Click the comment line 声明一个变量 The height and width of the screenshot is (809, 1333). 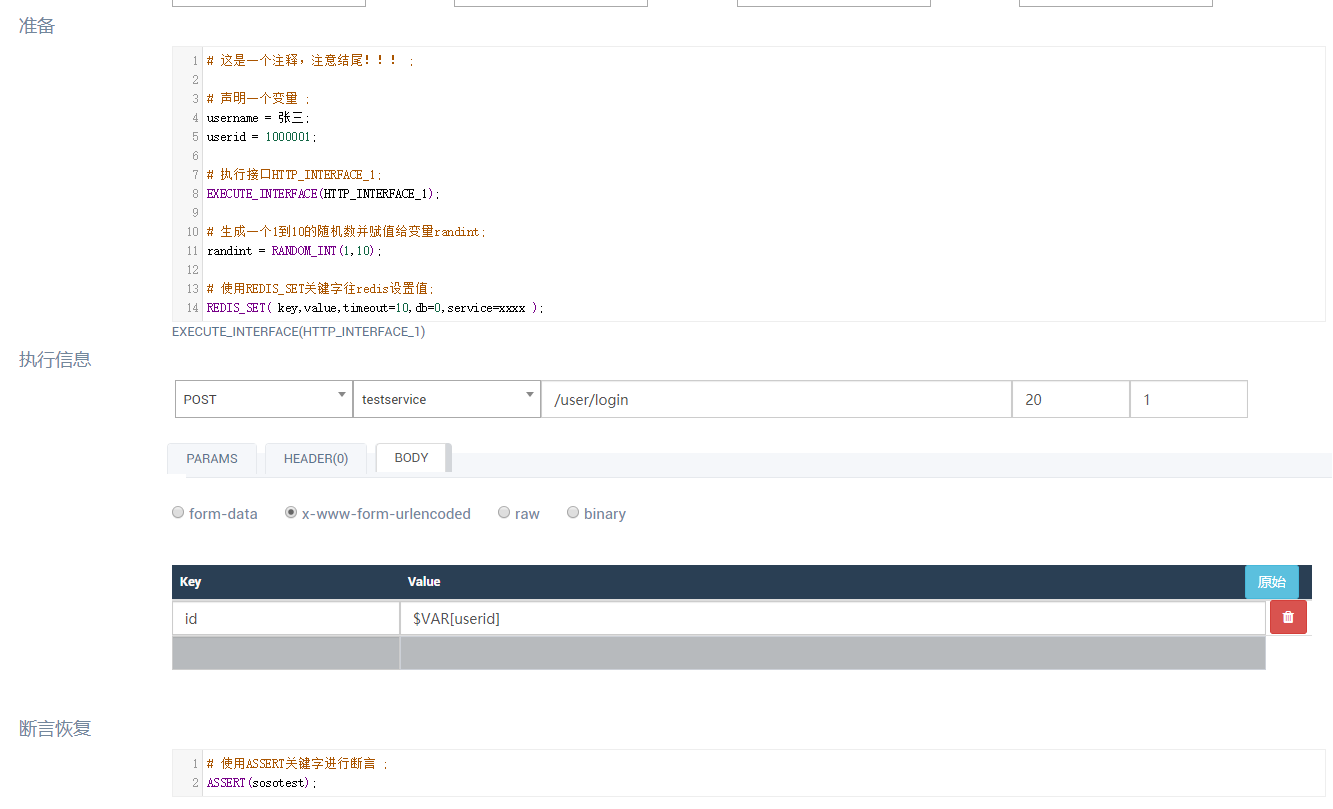click(259, 99)
